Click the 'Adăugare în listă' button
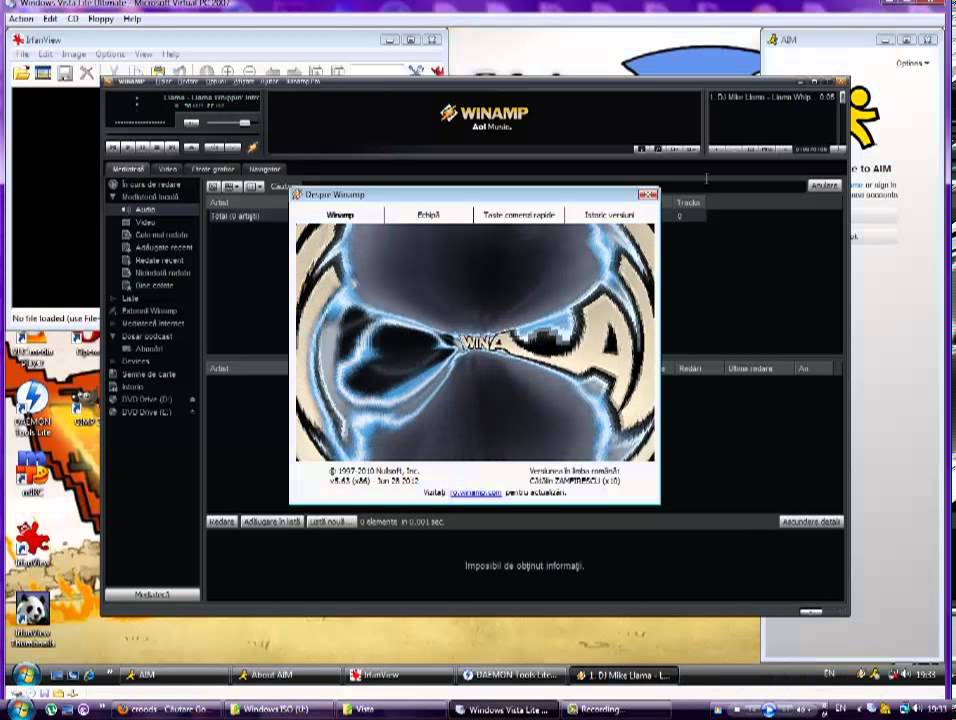The width and height of the screenshot is (956, 720). click(272, 522)
